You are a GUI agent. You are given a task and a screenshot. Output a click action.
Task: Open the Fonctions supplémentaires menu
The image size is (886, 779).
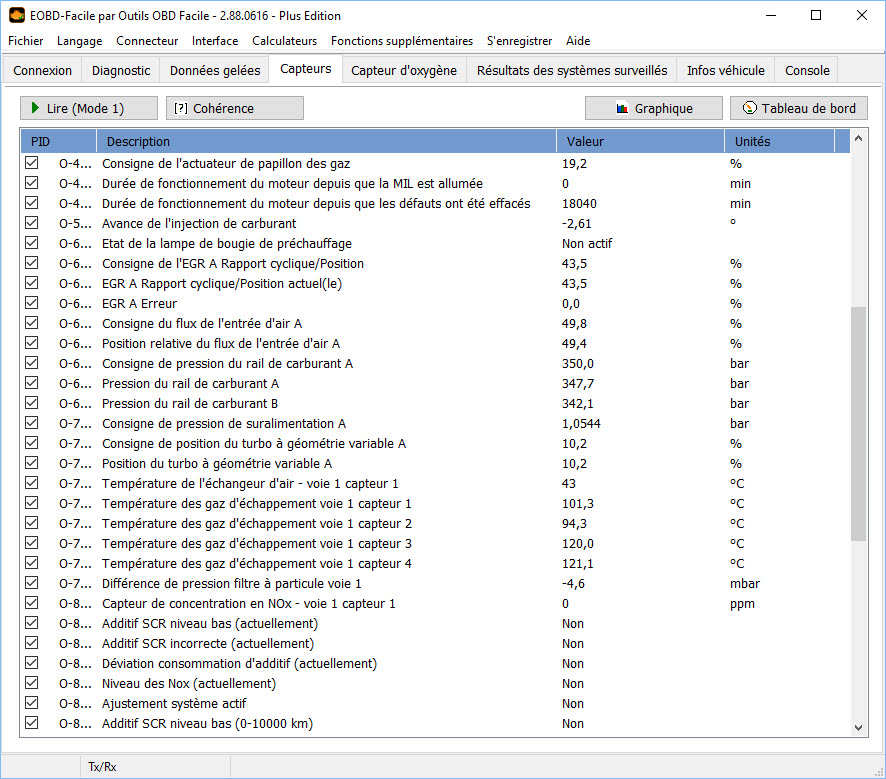click(x=402, y=41)
